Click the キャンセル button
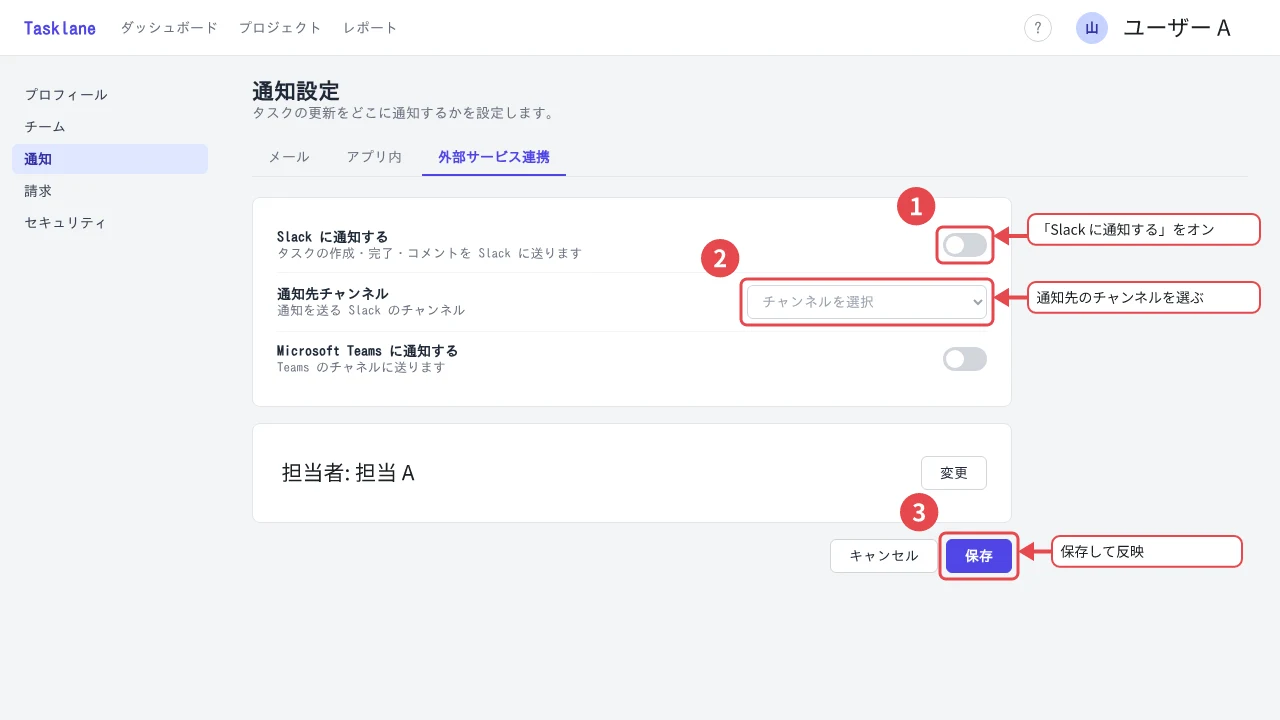 point(884,556)
